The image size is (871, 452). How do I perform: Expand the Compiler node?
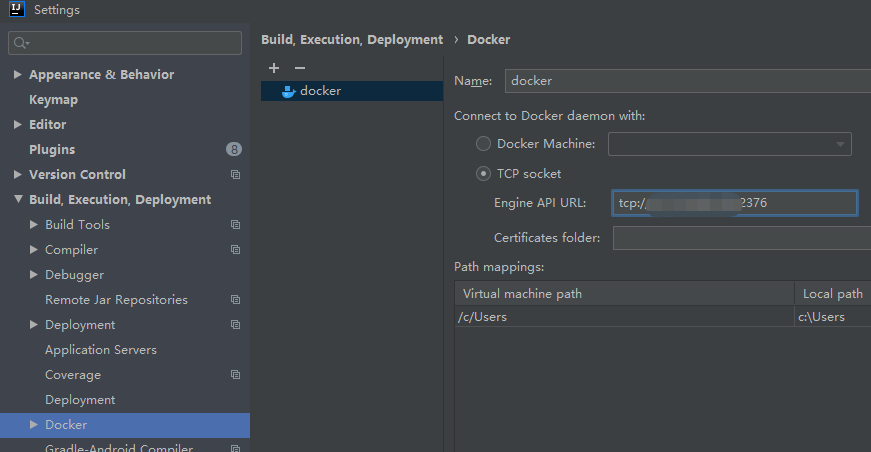(x=33, y=249)
